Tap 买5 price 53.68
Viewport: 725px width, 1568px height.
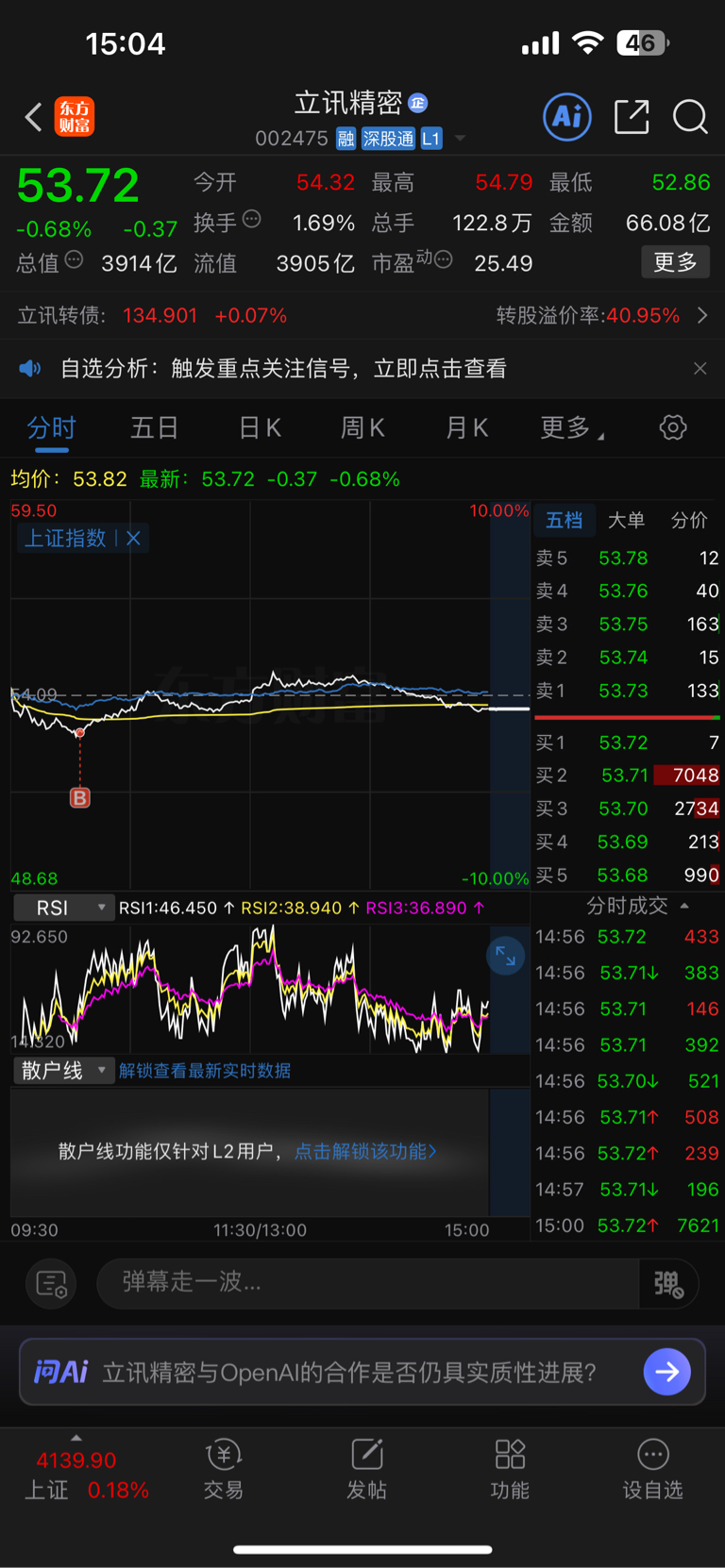(623, 875)
